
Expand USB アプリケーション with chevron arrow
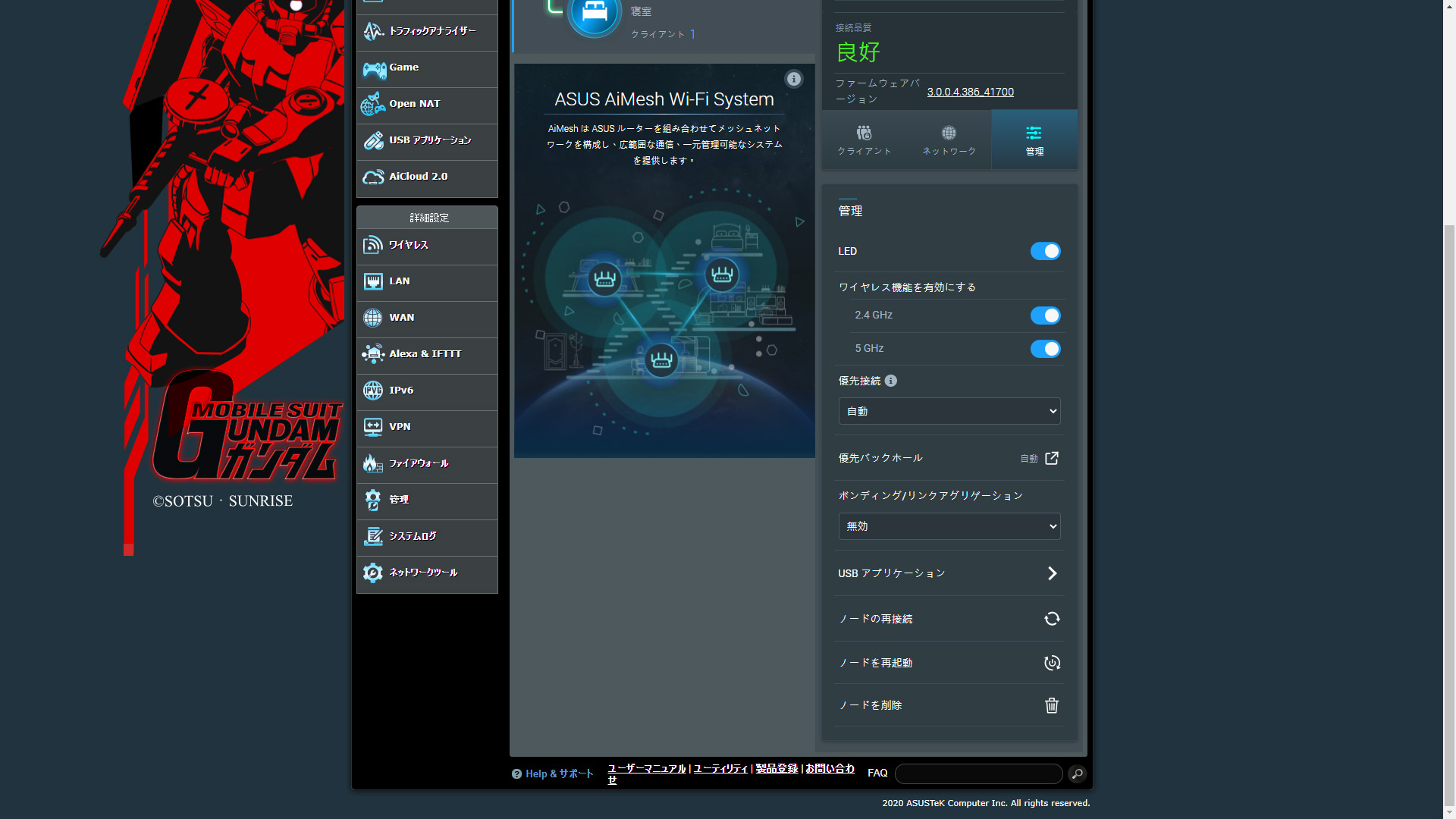coord(1052,573)
